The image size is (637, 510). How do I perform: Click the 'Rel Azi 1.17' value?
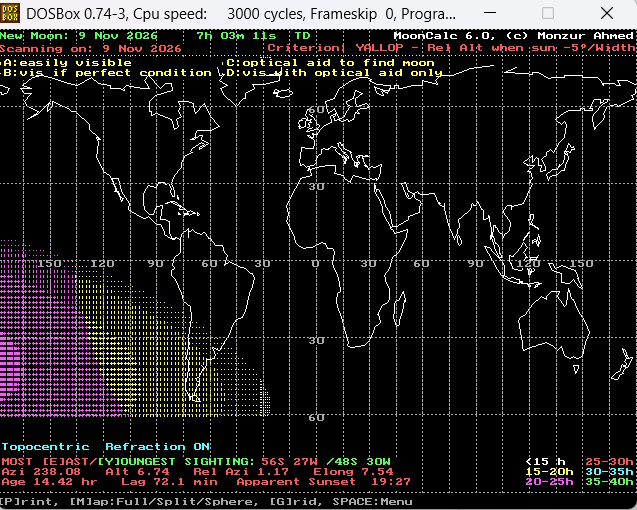[241, 472]
